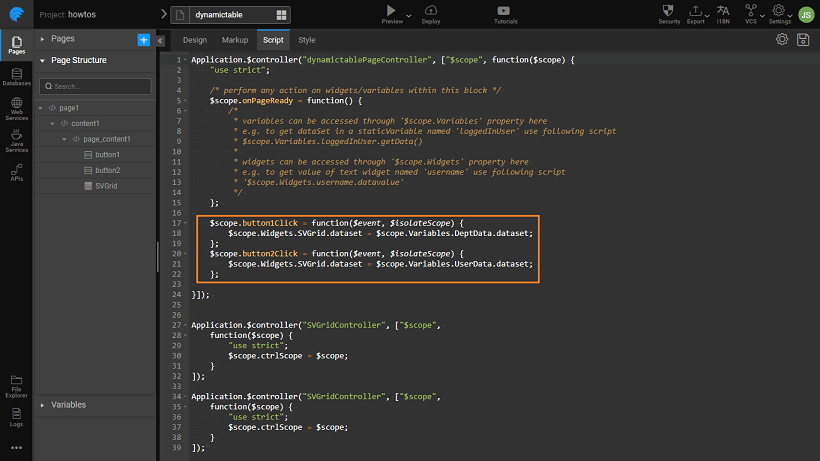This screenshot has height=461, width=820.
Task: Click the Deploy cloud icon
Action: coord(431,11)
